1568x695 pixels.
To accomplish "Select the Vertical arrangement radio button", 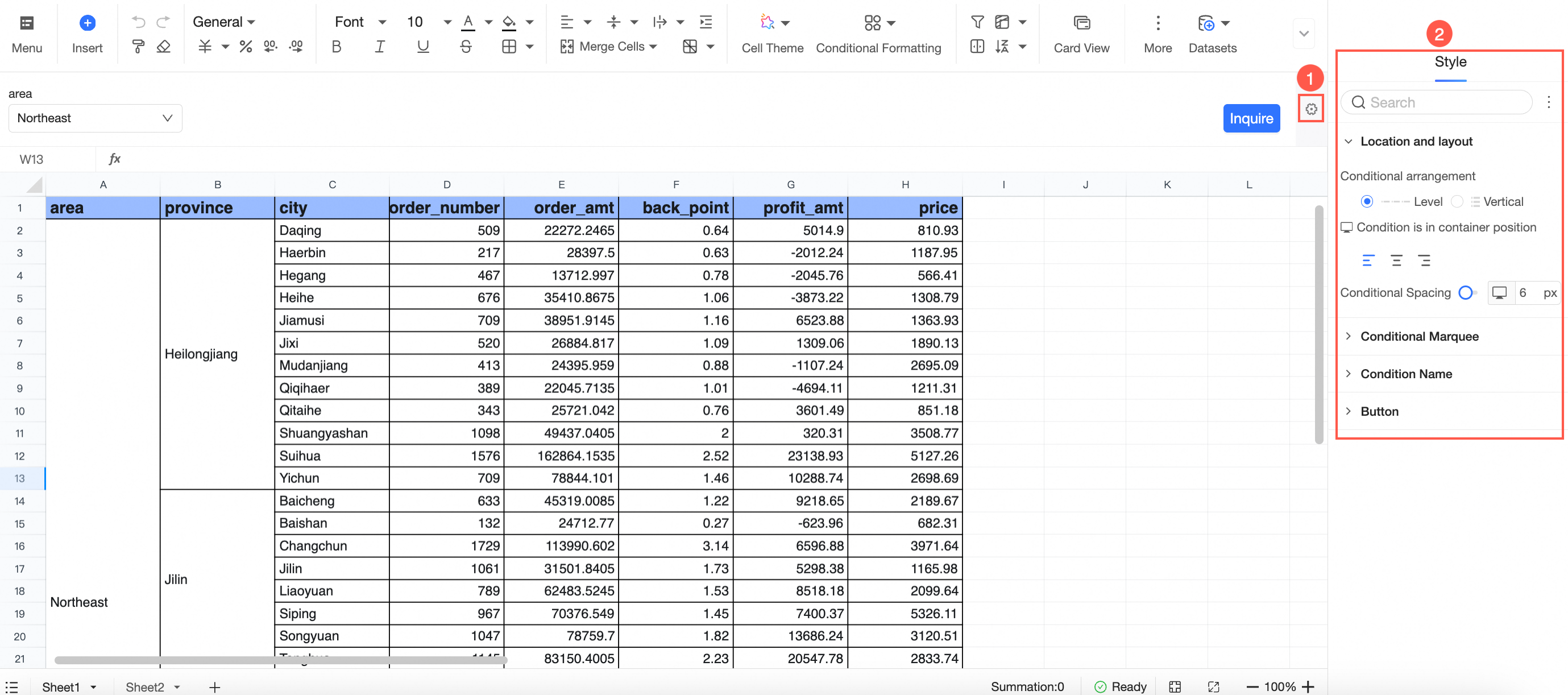I will pos(1457,201).
